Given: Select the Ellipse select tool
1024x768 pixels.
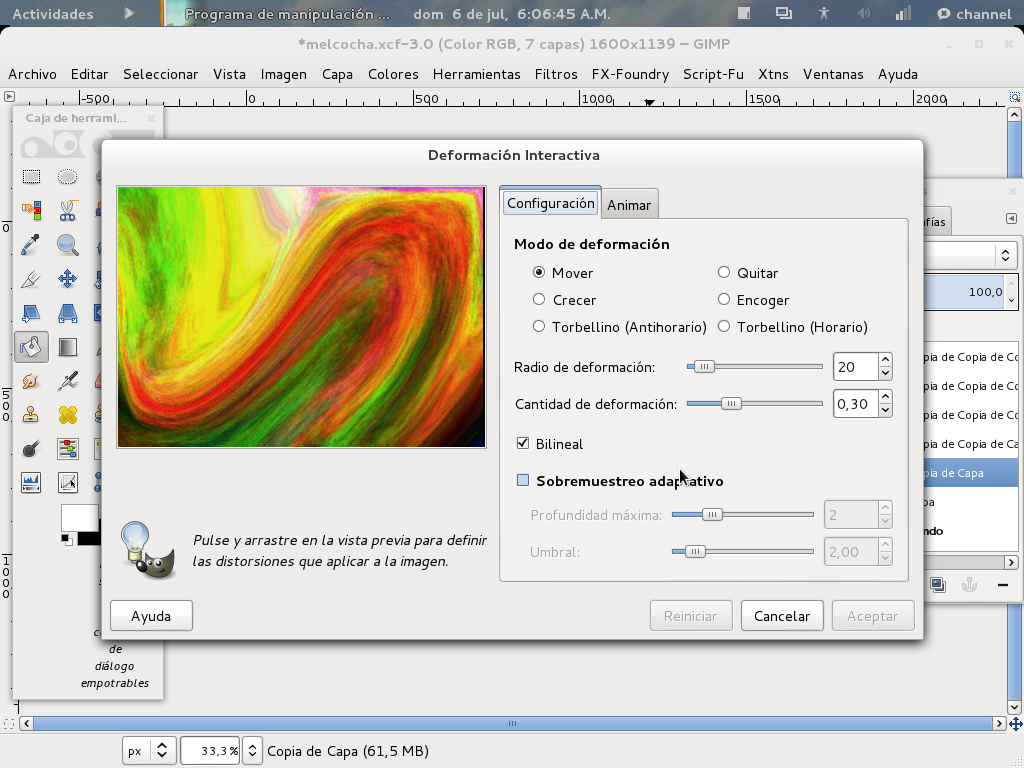Looking at the screenshot, I should tap(66, 176).
